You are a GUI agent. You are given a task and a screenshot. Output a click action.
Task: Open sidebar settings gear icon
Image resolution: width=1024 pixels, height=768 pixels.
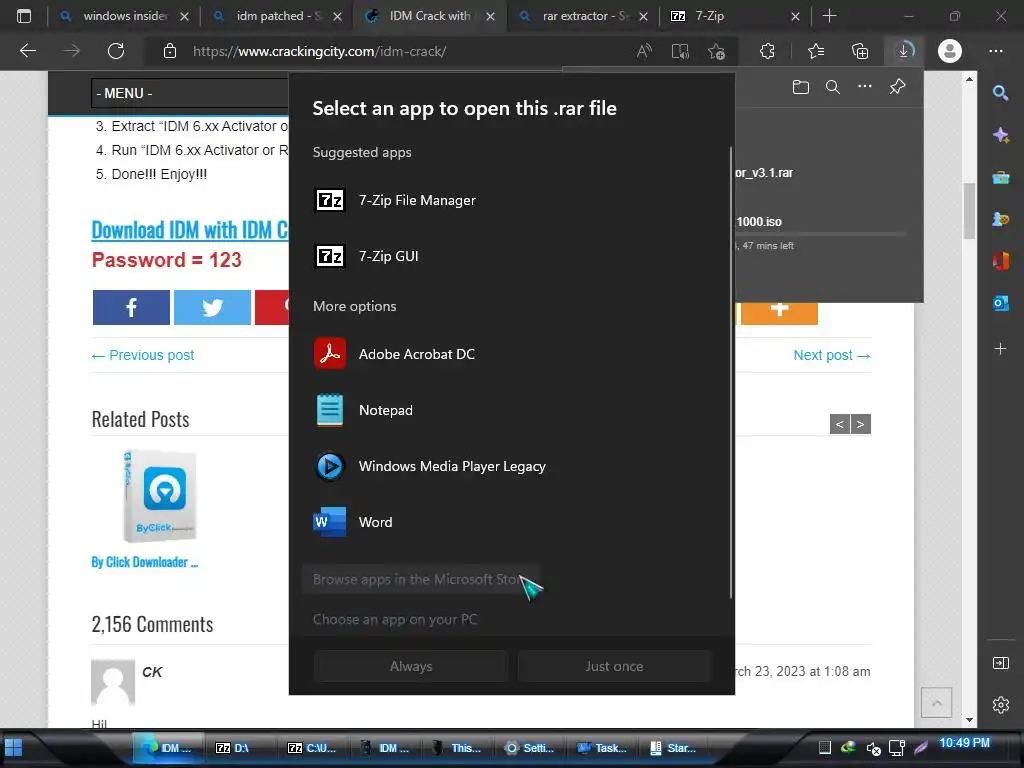[1000, 705]
